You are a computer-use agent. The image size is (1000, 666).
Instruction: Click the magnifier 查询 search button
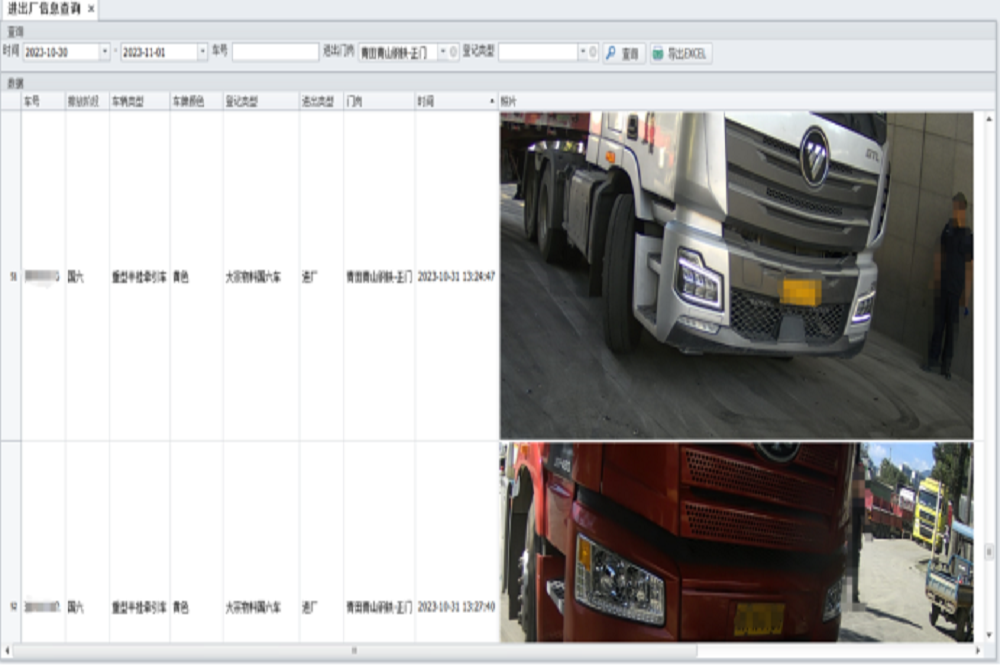(x=623, y=53)
